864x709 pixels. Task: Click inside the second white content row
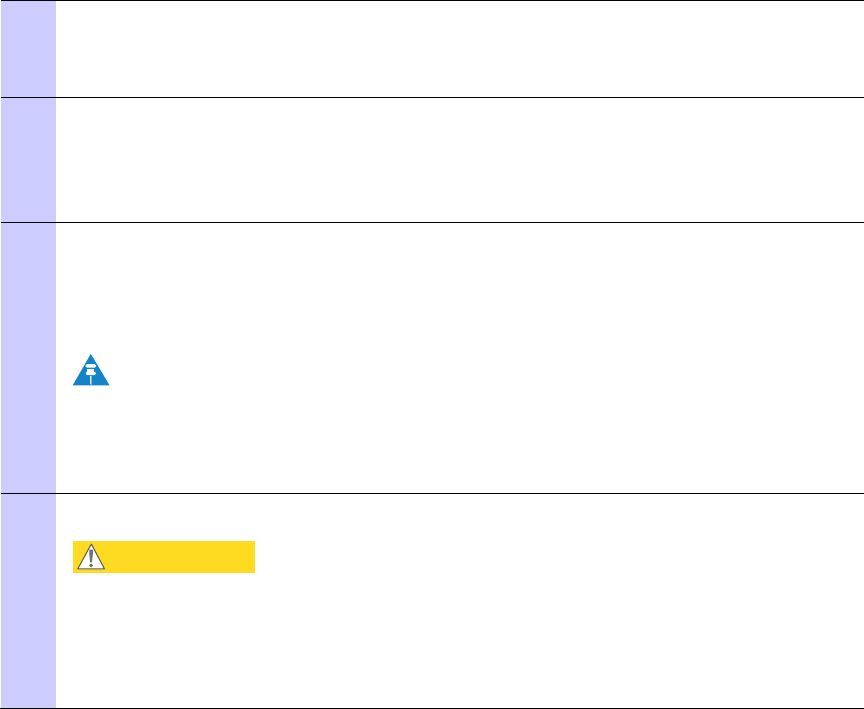pyautogui.click(x=460, y=160)
